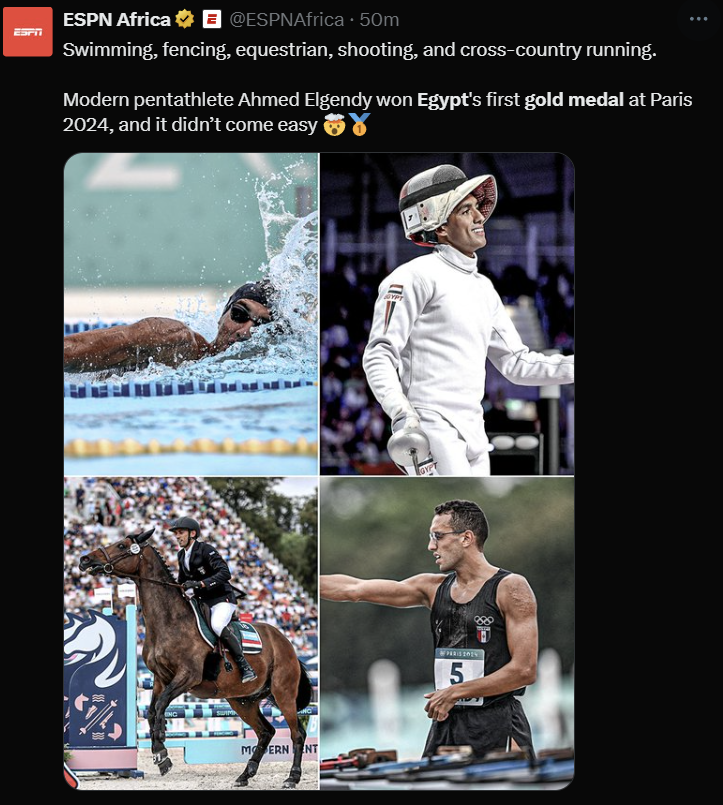Open the swimming photo
This screenshot has width=723, height=805.
191,314
